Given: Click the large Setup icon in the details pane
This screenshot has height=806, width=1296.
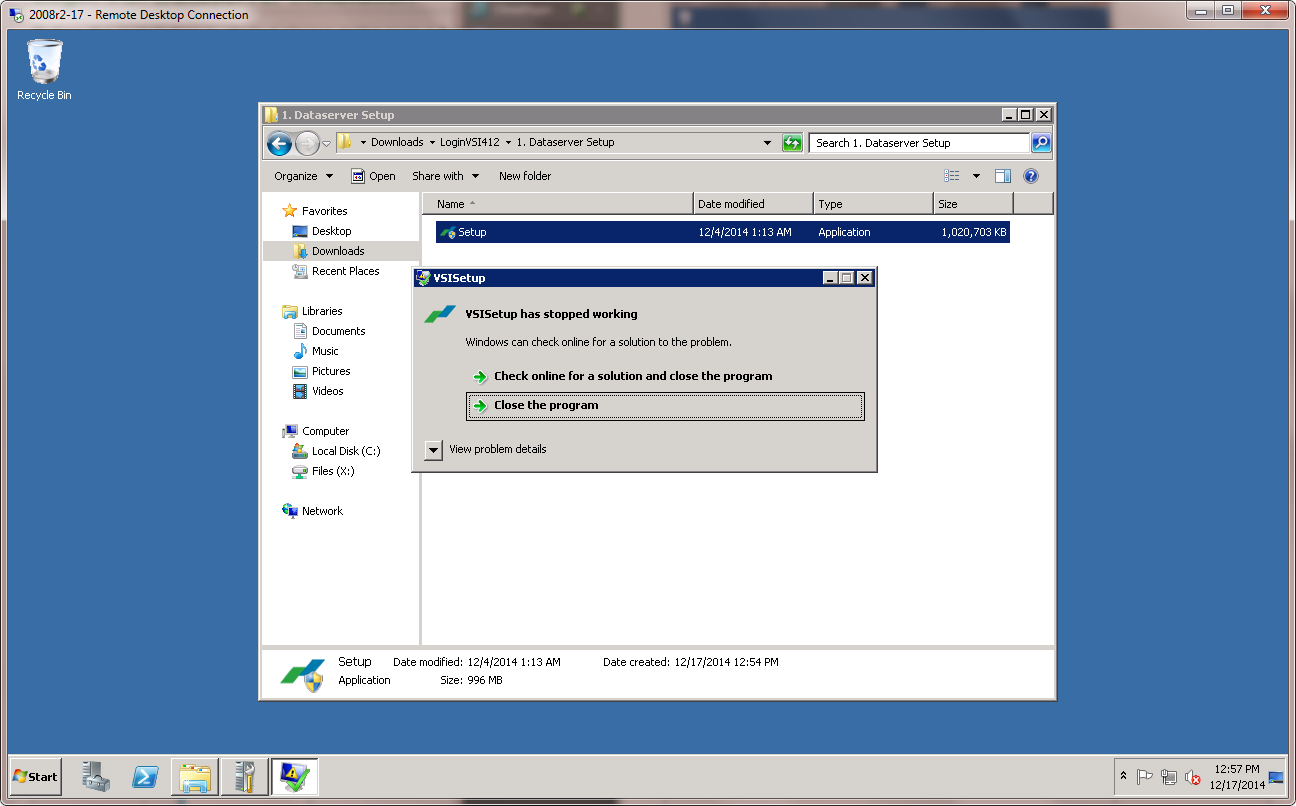Looking at the screenshot, I should coord(303,675).
